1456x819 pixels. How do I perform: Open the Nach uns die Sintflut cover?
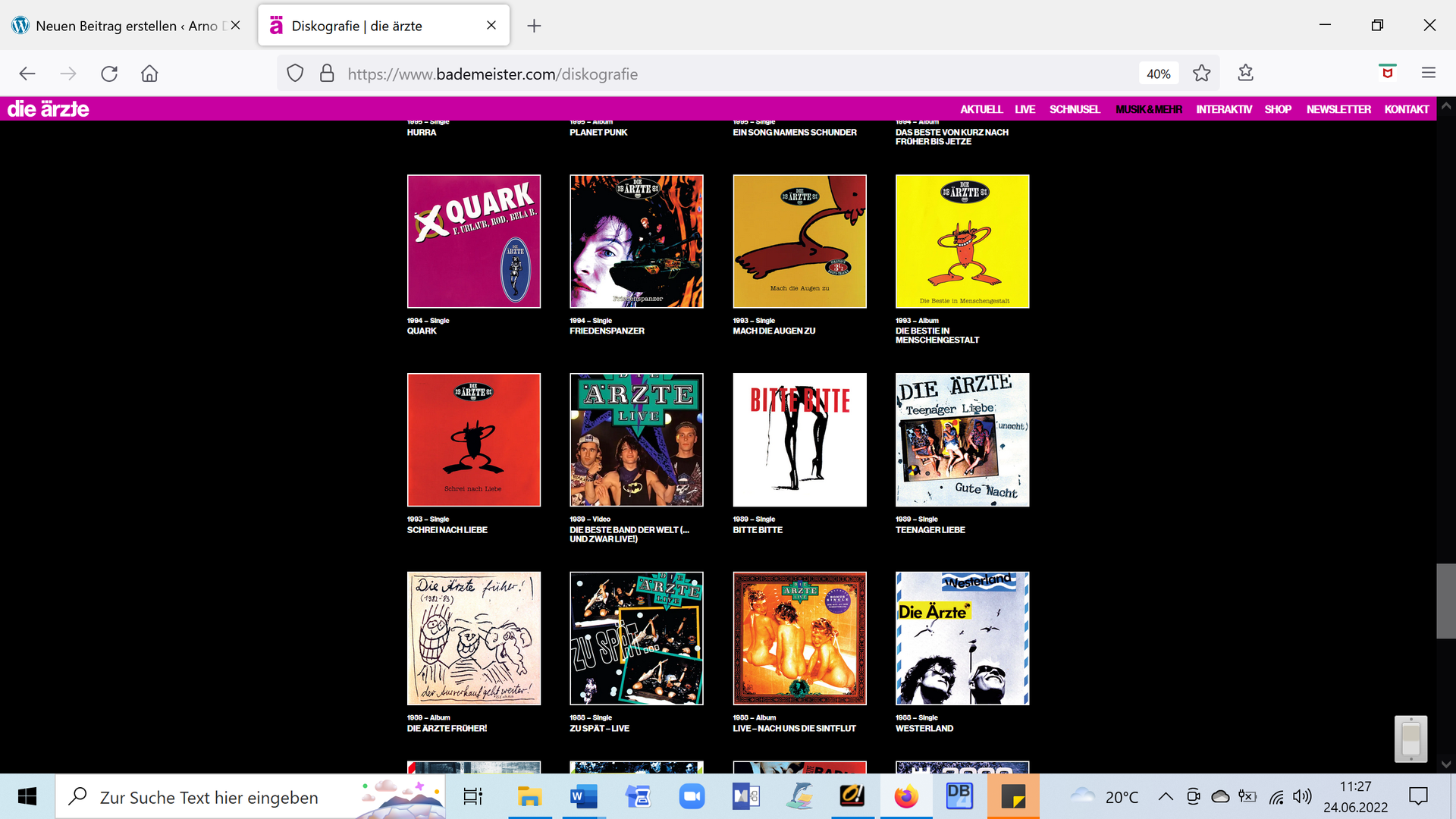(799, 639)
